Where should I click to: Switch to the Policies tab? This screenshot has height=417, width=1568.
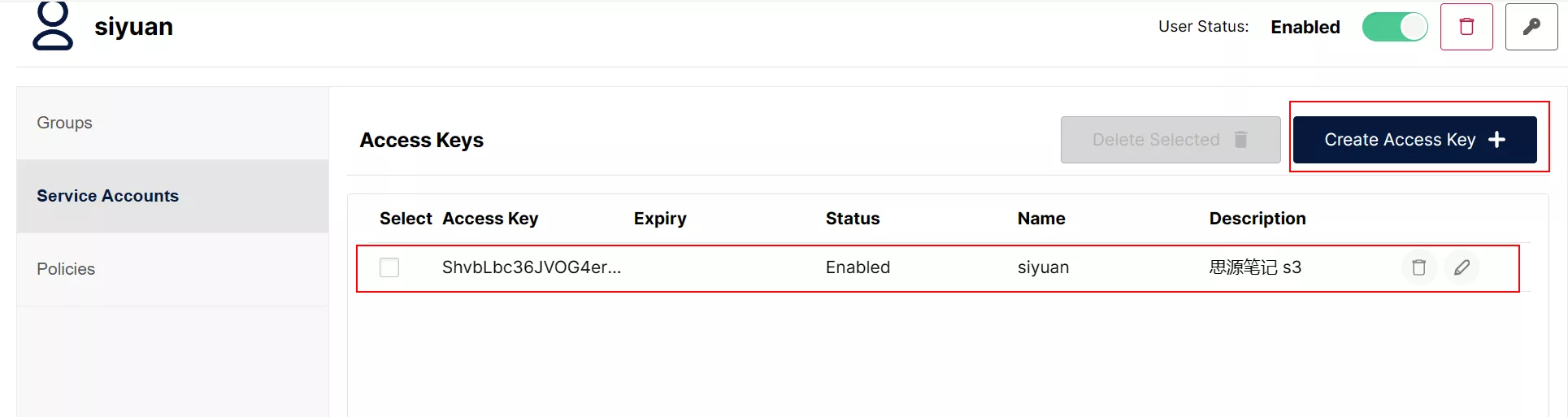click(x=66, y=269)
